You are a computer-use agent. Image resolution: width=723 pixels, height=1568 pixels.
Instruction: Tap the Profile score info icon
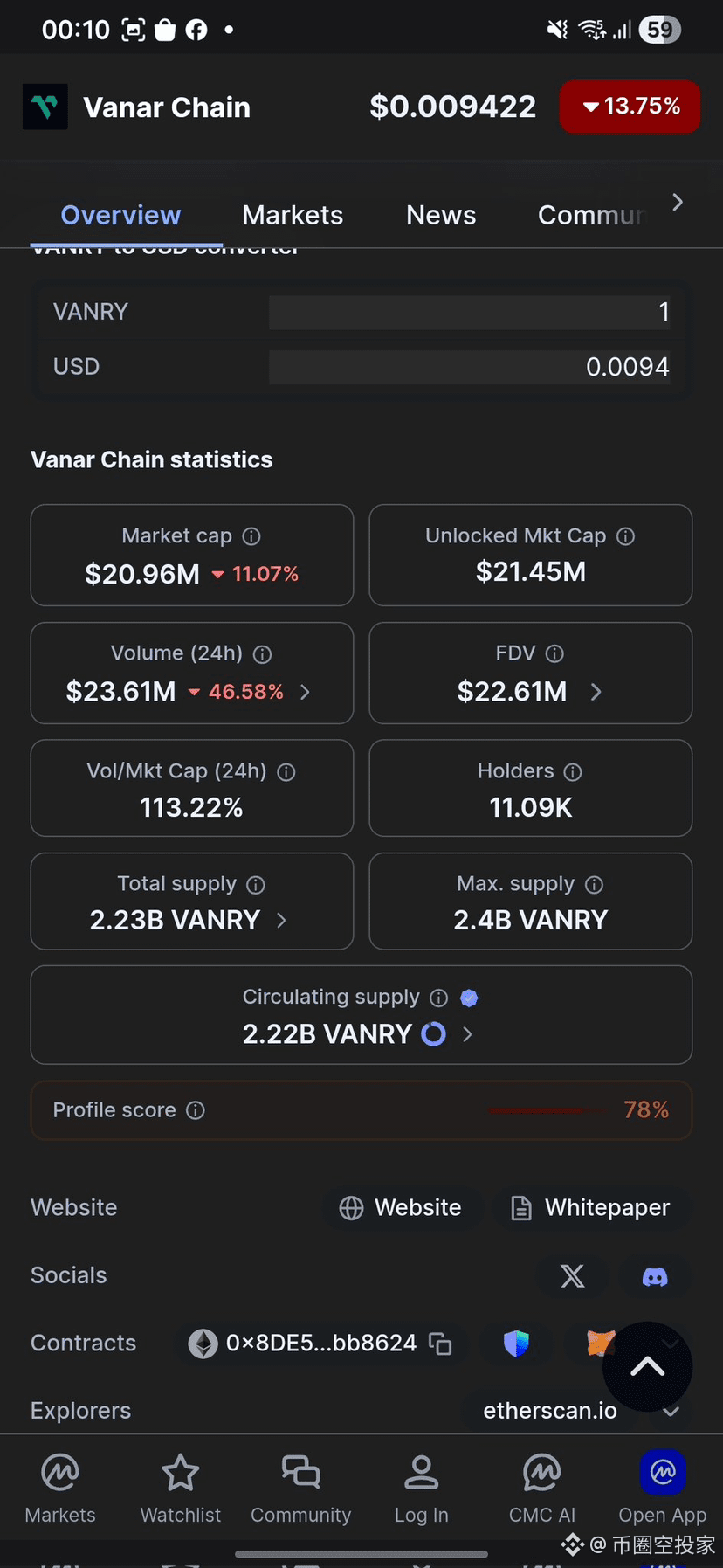(x=196, y=1110)
